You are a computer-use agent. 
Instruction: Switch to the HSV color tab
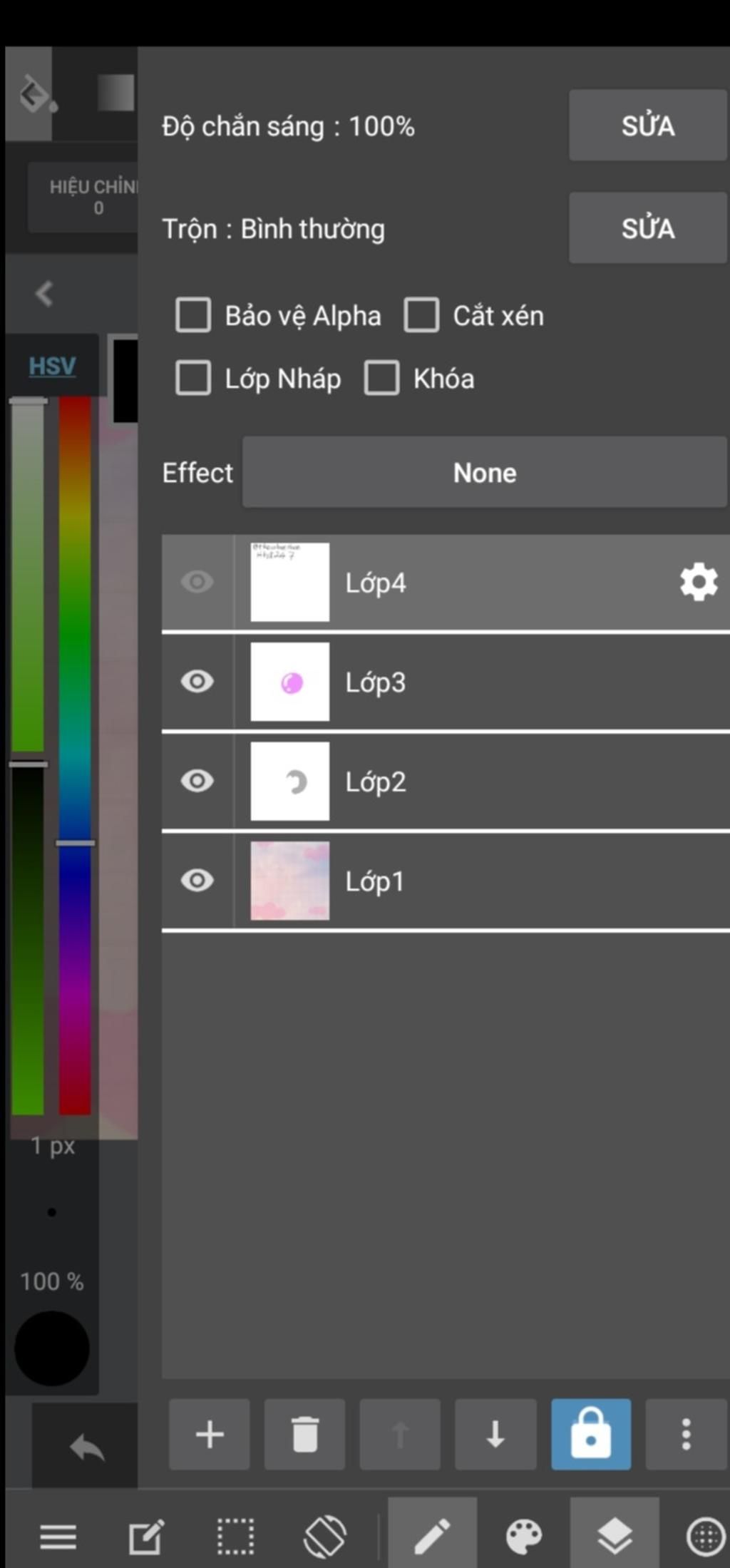52,366
